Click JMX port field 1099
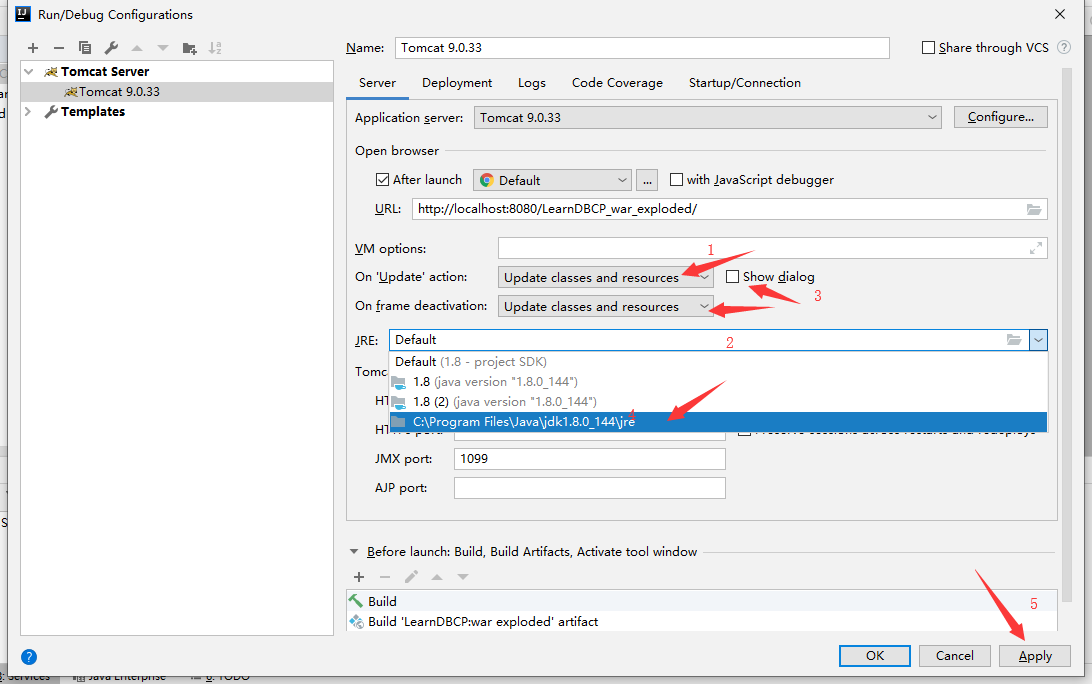Image resolution: width=1092 pixels, height=684 pixels. pyautogui.click(x=590, y=459)
